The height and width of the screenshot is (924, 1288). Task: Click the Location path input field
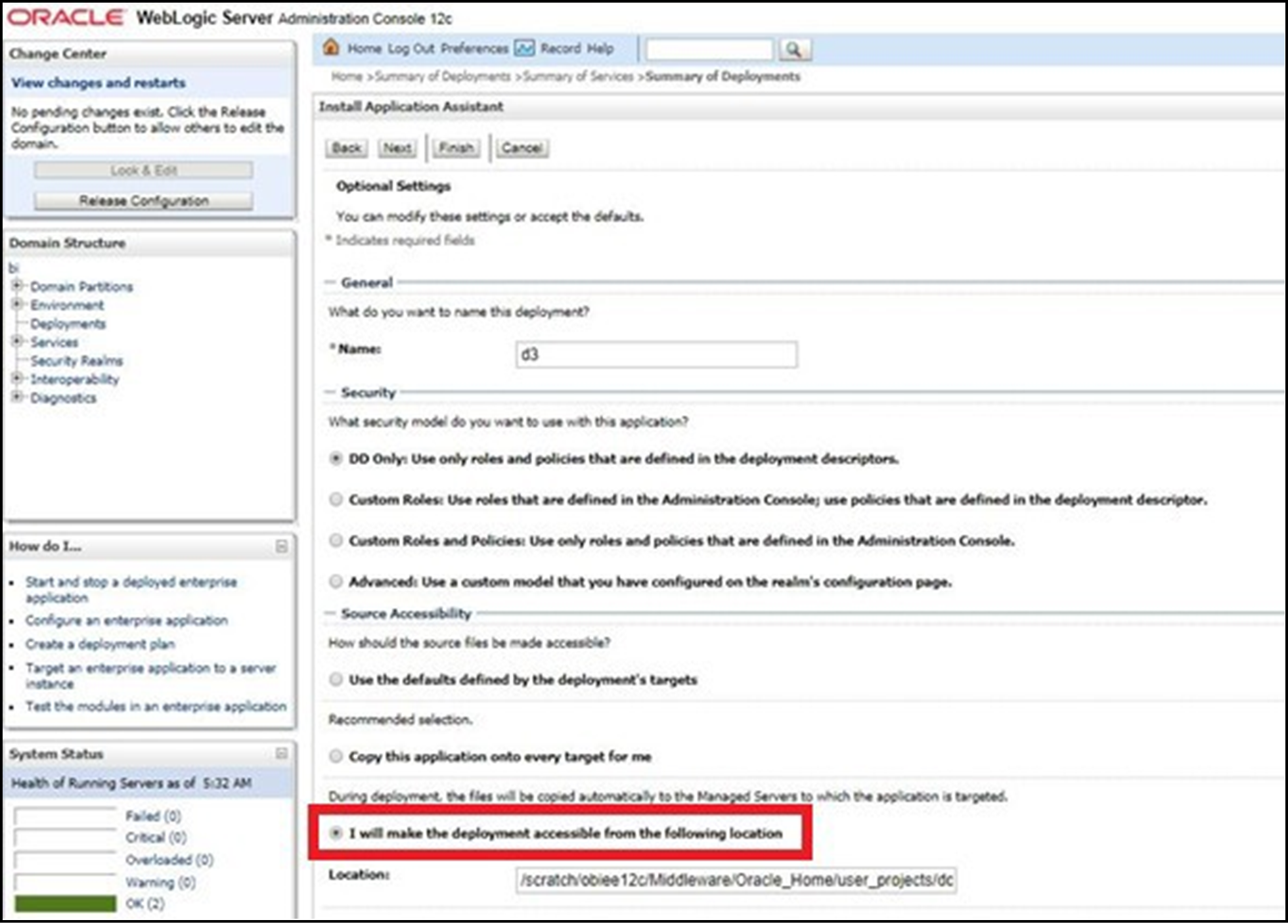736,880
